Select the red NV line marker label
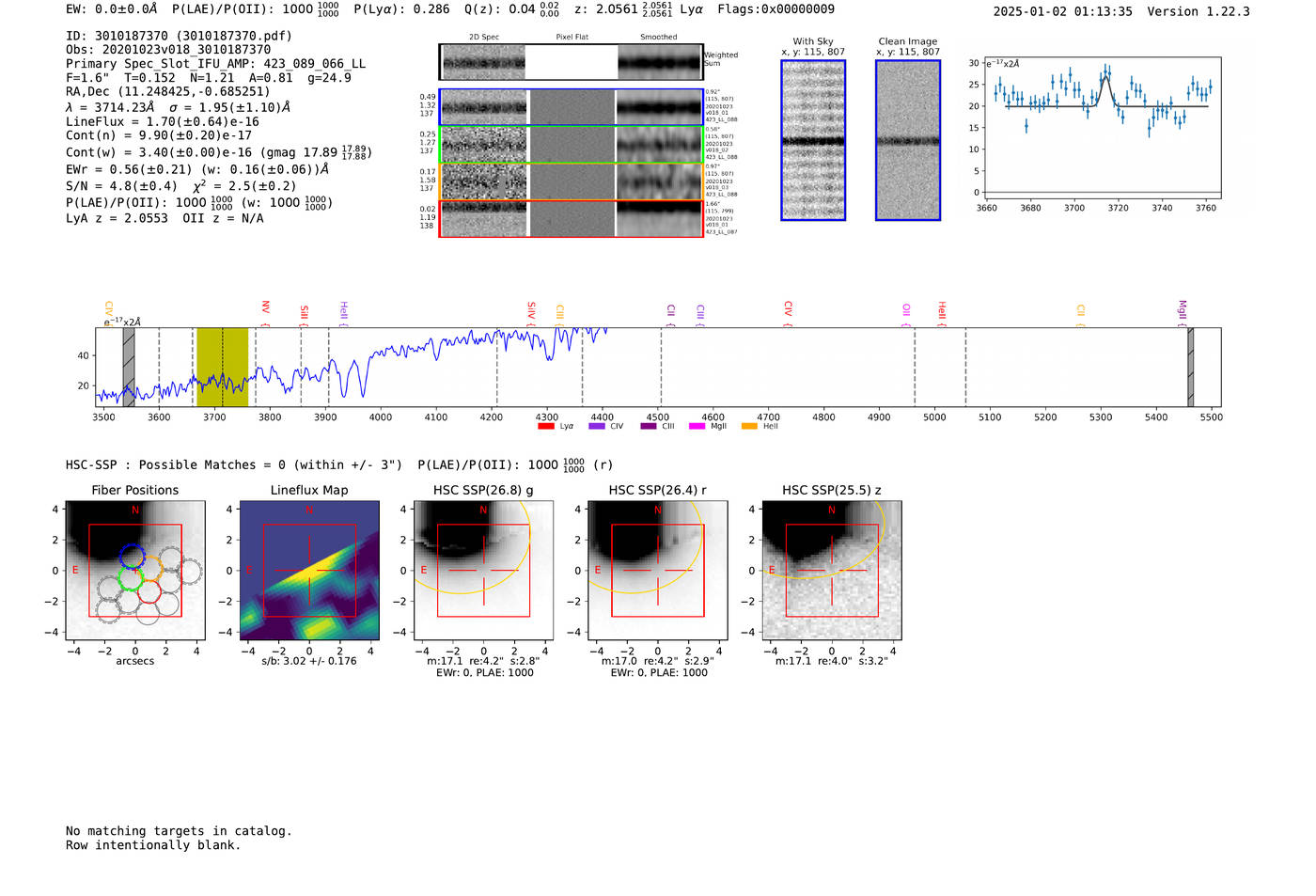This screenshot has height=896, width=1316. click(266, 307)
